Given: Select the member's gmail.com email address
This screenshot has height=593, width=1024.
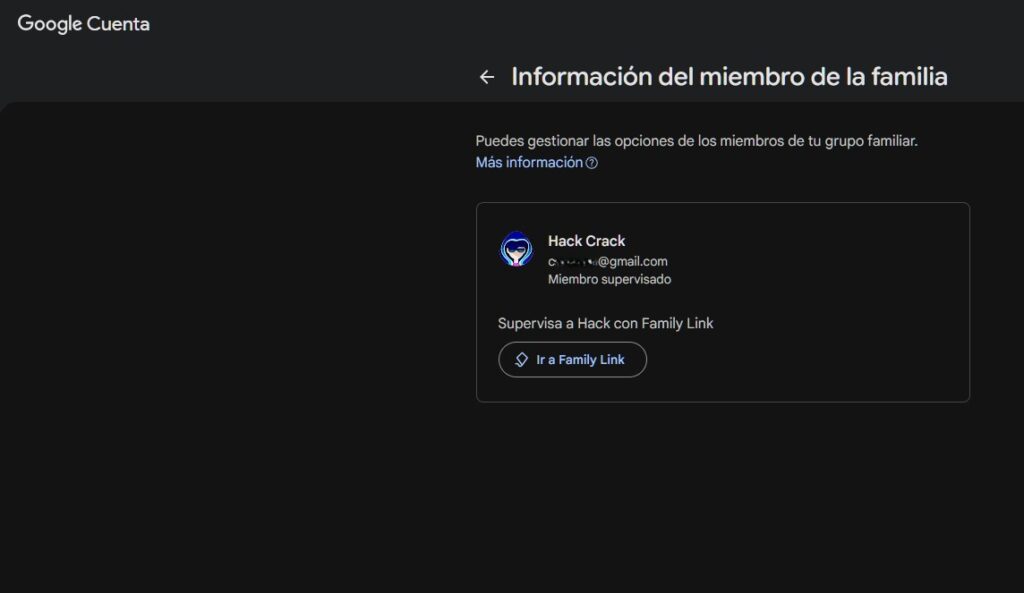Looking at the screenshot, I should (607, 261).
